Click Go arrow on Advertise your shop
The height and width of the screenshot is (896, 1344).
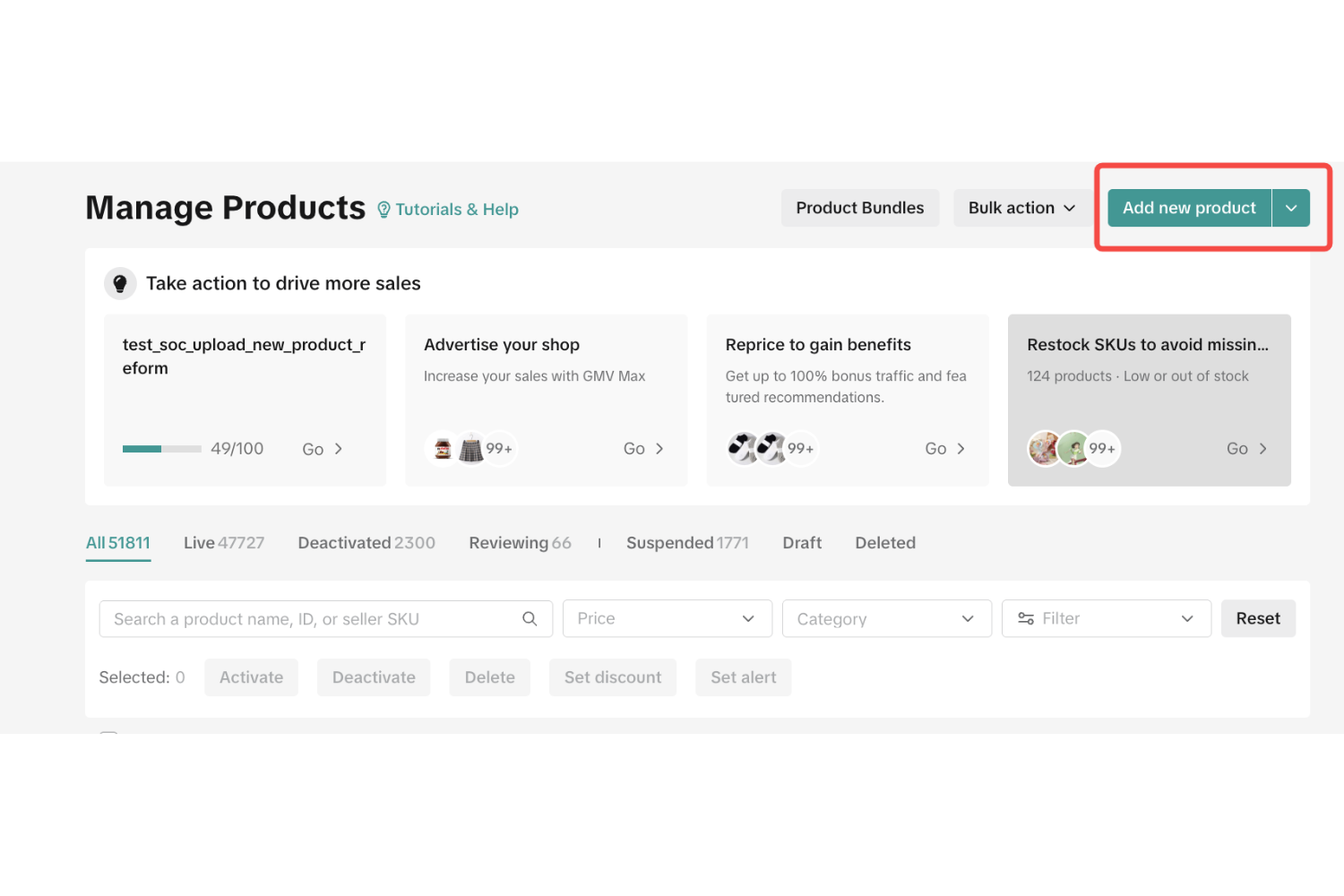click(659, 449)
